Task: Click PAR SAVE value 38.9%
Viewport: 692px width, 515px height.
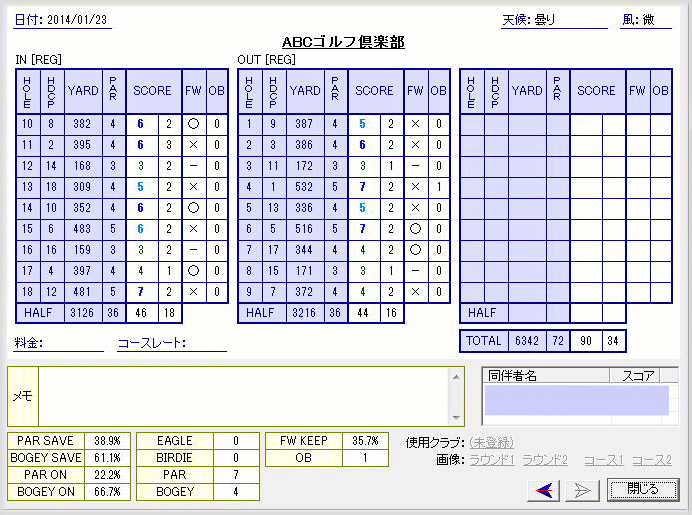Action: tap(107, 441)
